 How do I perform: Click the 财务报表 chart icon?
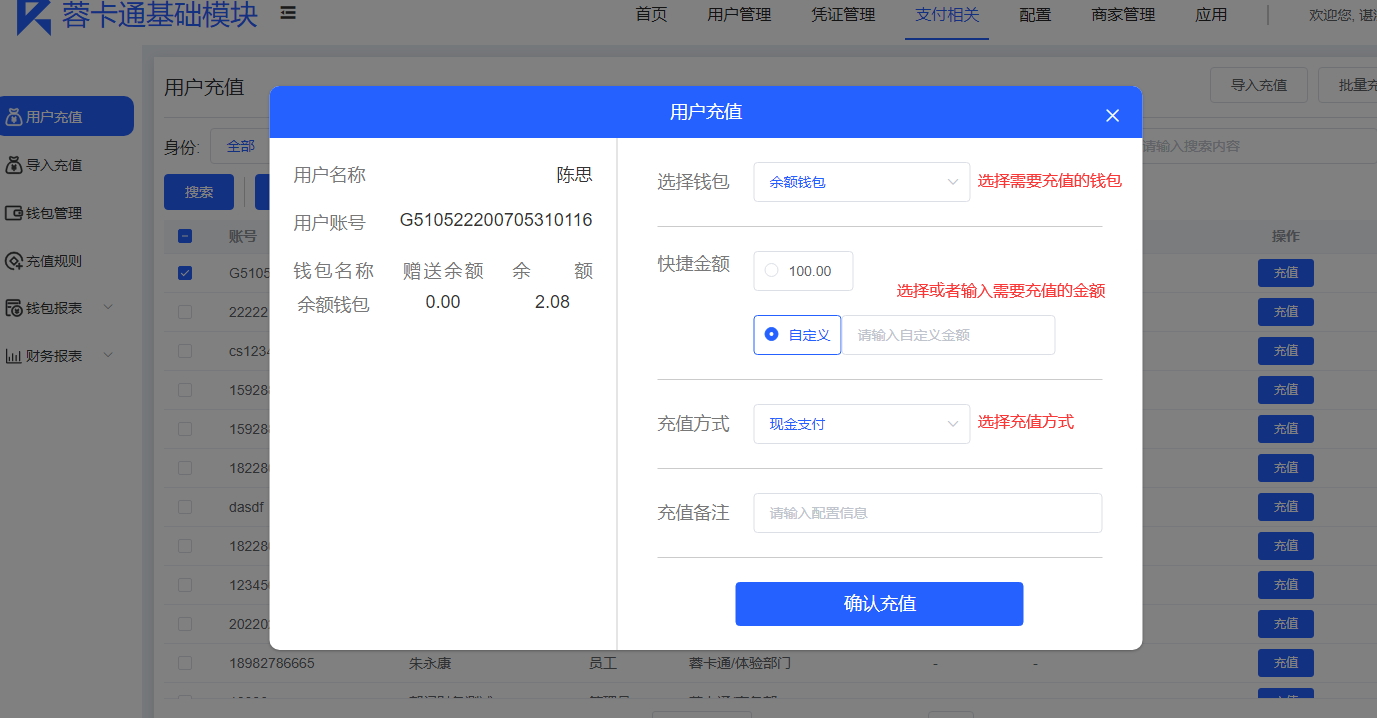[14, 356]
